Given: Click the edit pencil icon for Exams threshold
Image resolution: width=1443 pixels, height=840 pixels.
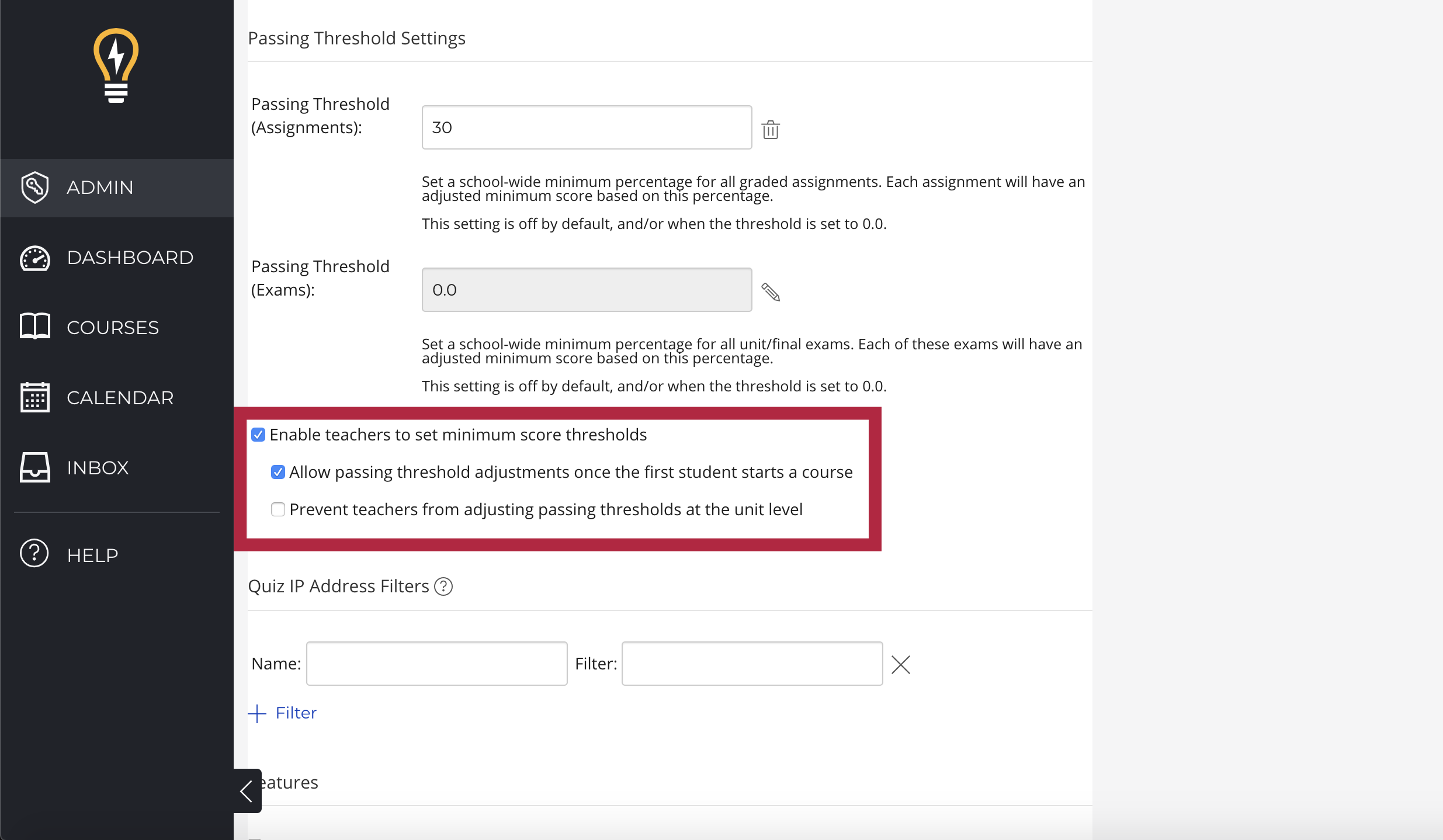Looking at the screenshot, I should (x=771, y=292).
